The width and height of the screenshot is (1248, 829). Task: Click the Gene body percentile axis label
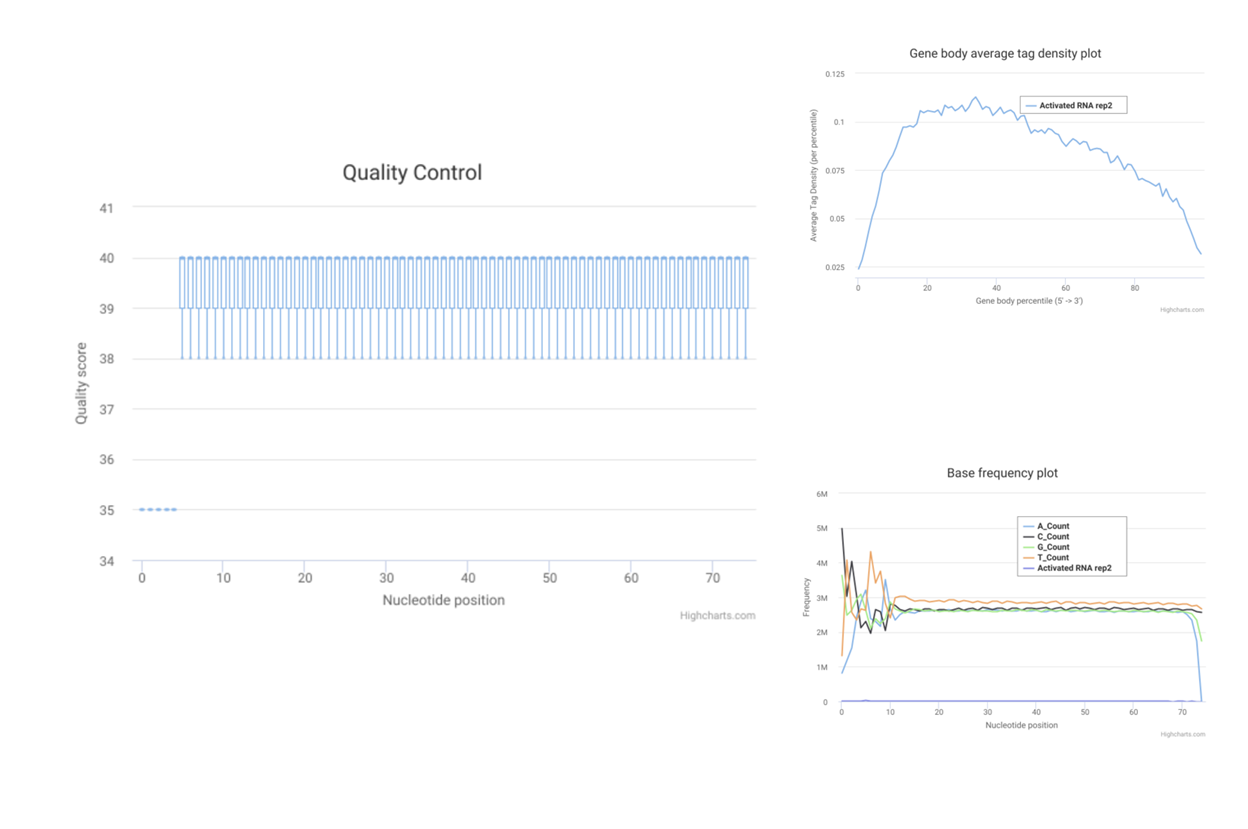tap(1029, 301)
